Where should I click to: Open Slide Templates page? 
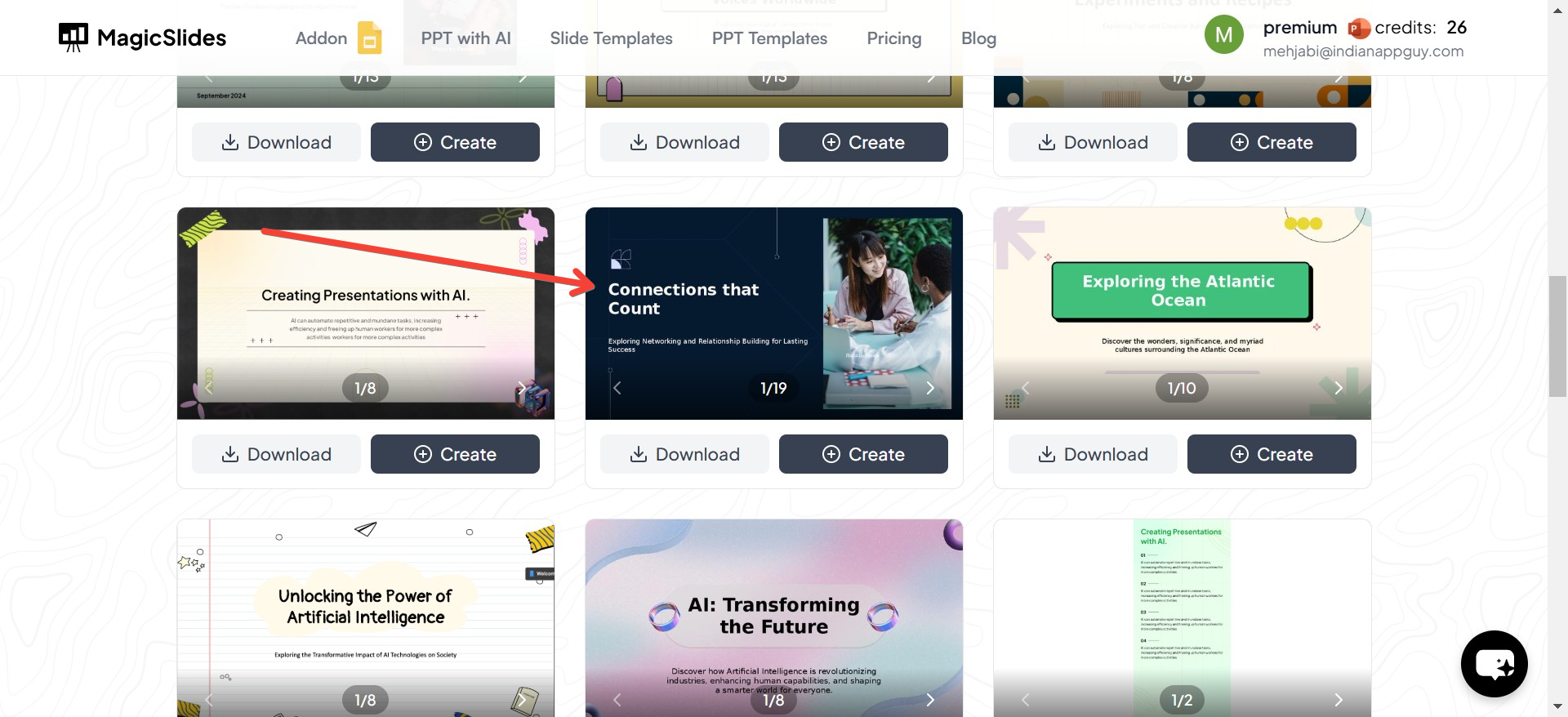611,38
